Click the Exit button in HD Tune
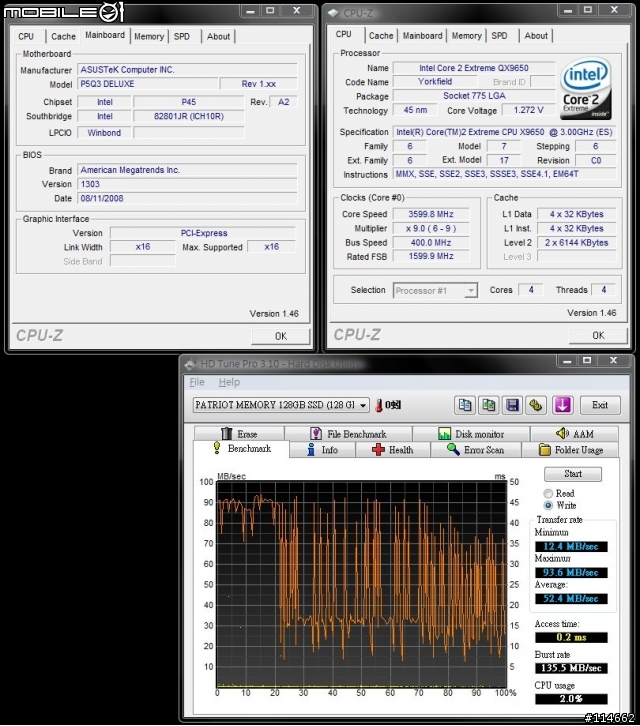The height and width of the screenshot is (726, 640). [600, 405]
